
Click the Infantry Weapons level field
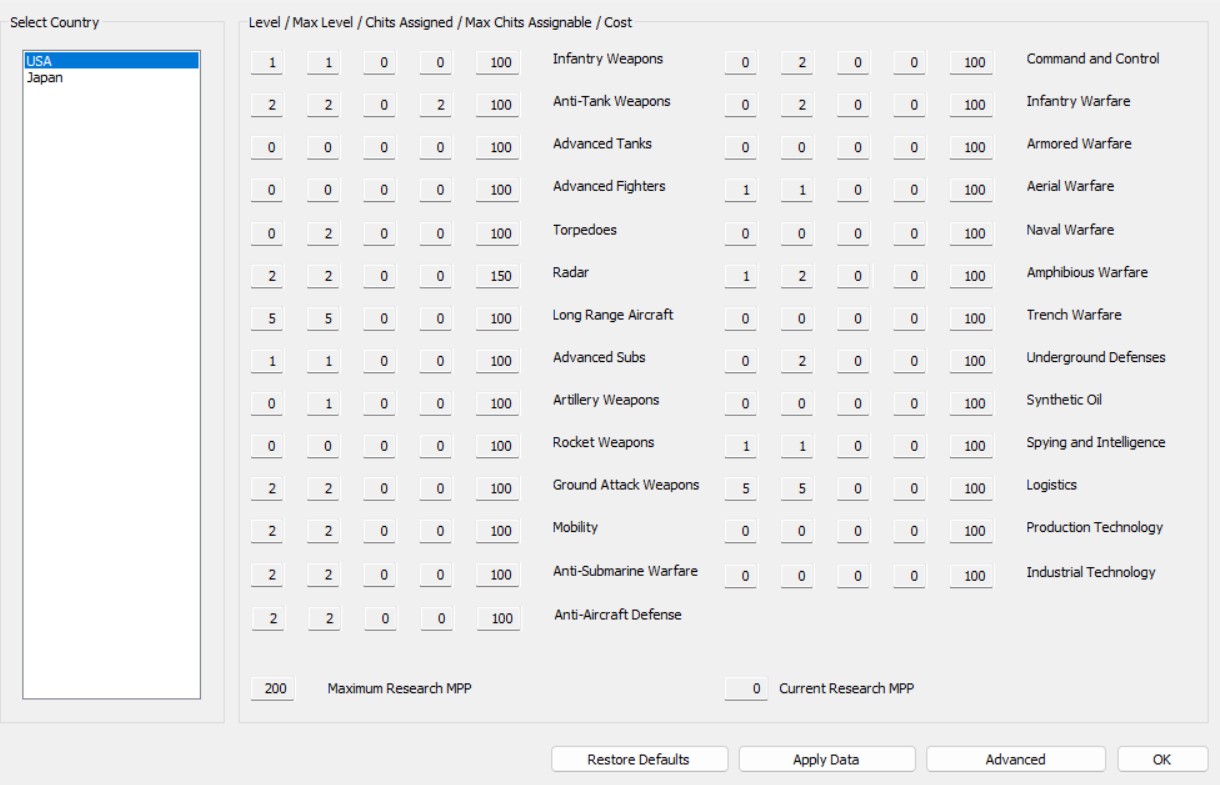(x=273, y=63)
